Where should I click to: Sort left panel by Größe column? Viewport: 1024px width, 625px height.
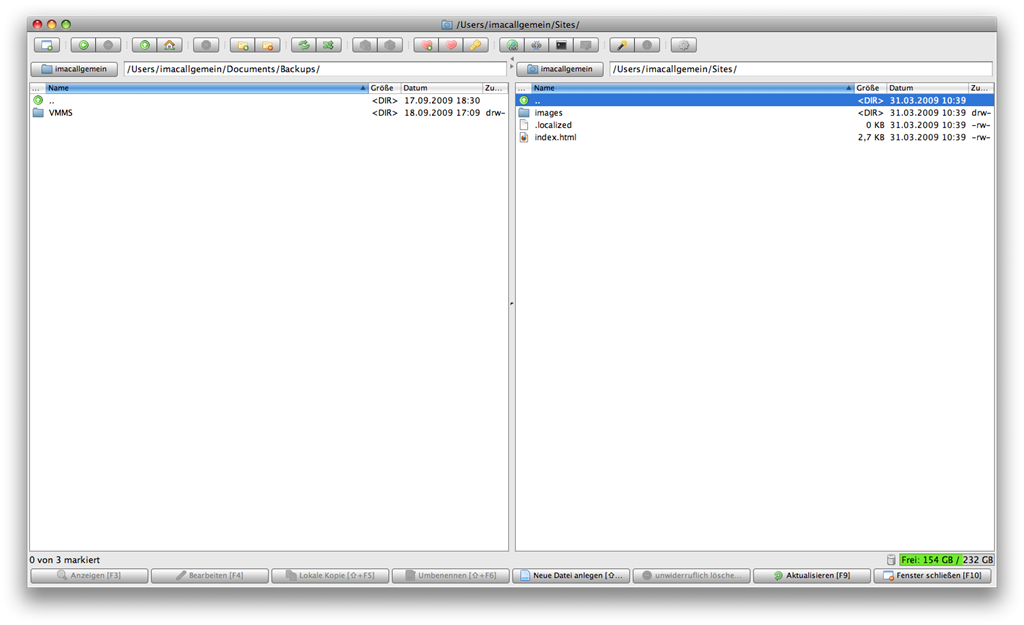384,88
